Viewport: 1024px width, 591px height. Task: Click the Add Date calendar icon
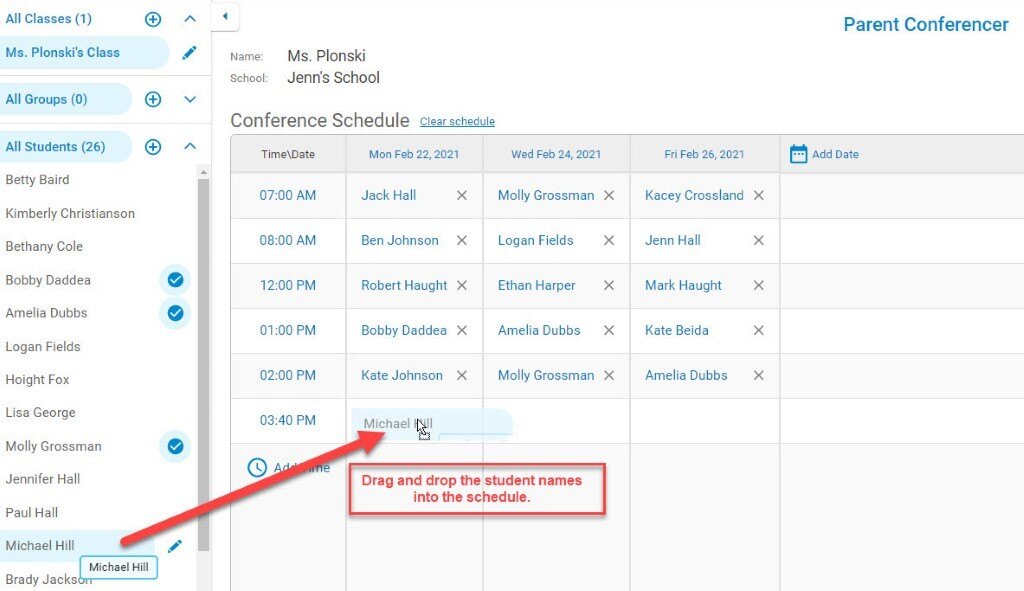[x=798, y=154]
